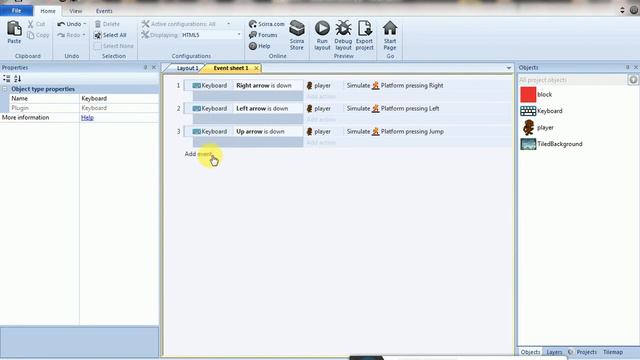Open Active configurations dropdown
The height and width of the screenshot is (360, 640).
click(229, 24)
